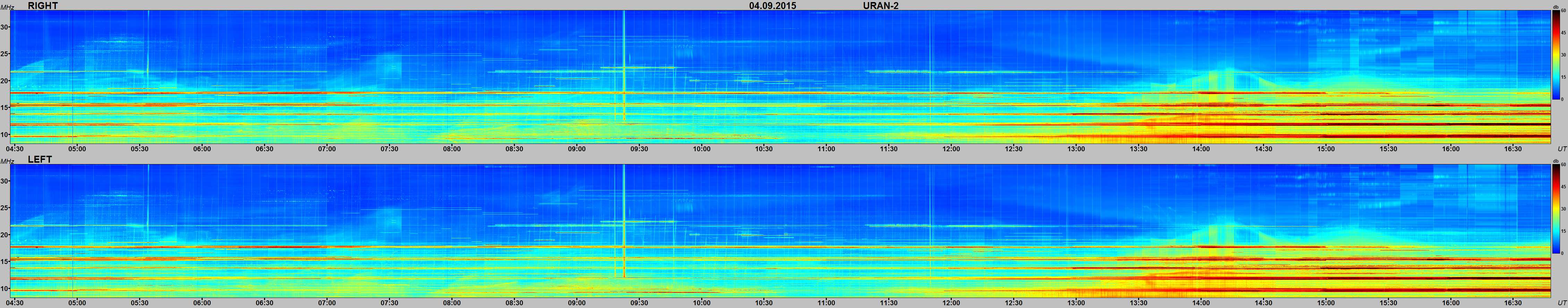
Task: Click the 11:30 time label under LEFT panel
Action: click(889, 303)
